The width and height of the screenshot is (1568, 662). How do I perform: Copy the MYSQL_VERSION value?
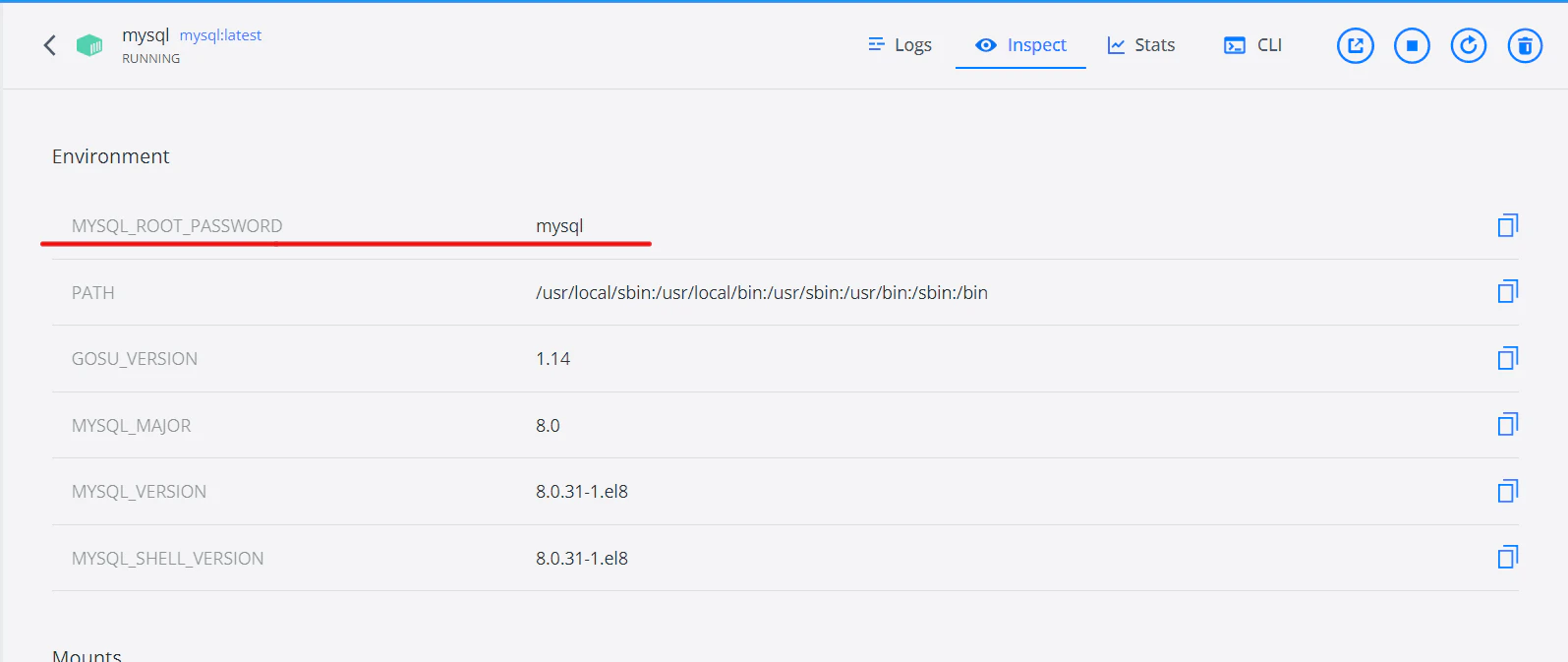[1508, 491]
